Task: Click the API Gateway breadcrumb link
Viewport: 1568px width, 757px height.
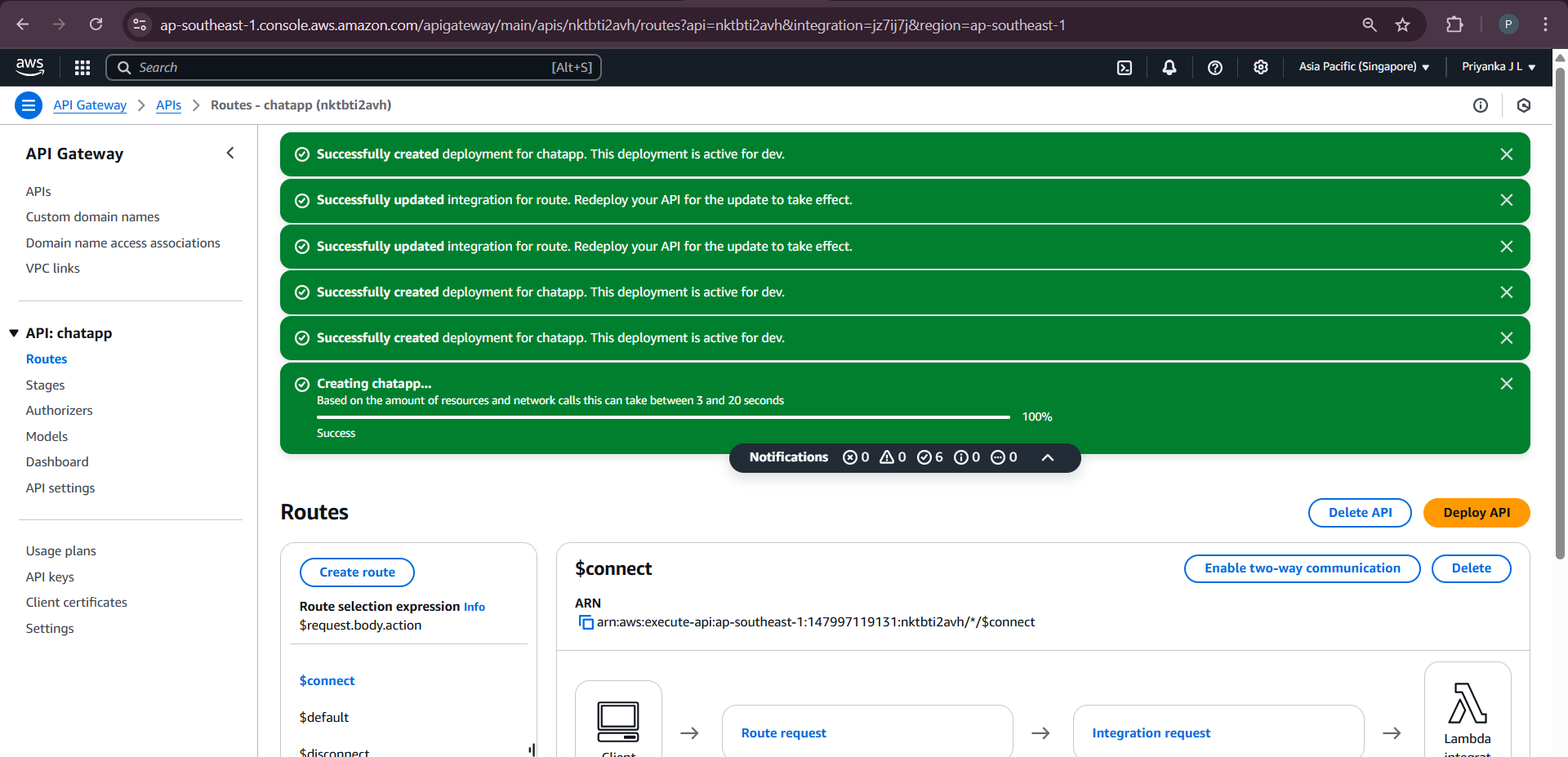Action: pos(90,105)
